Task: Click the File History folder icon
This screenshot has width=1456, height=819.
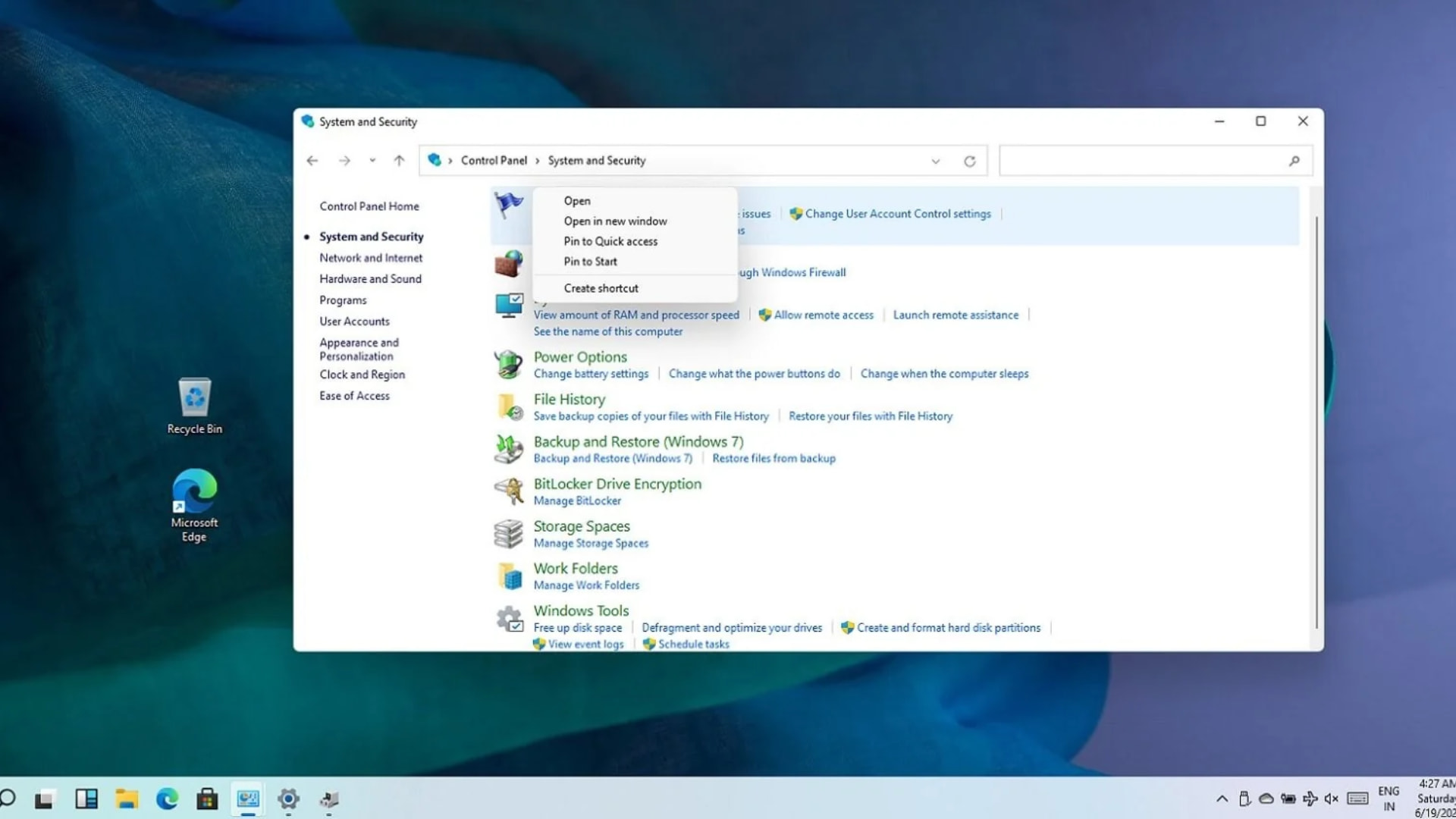Action: coord(509,407)
